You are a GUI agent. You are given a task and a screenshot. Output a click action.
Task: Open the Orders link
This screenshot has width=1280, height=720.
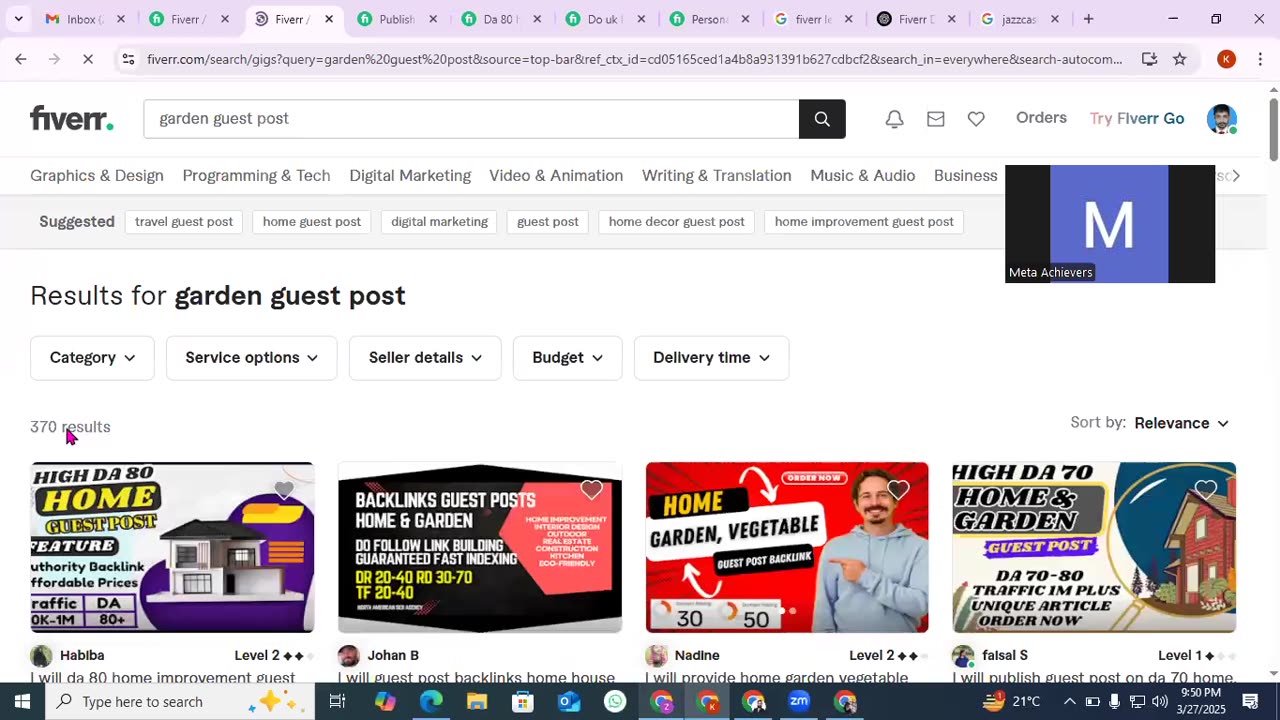[1041, 118]
